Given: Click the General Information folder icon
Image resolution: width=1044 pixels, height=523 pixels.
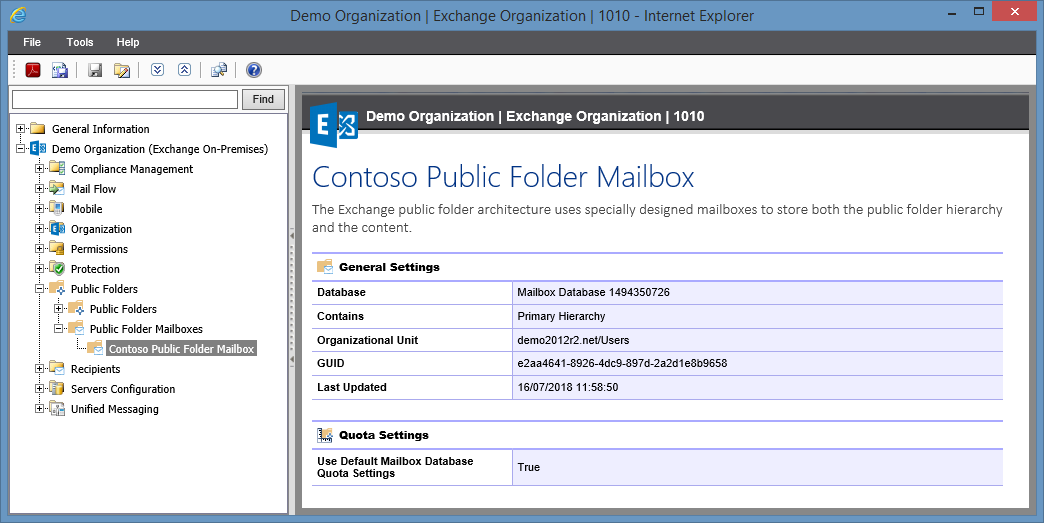Looking at the screenshot, I should [38, 129].
